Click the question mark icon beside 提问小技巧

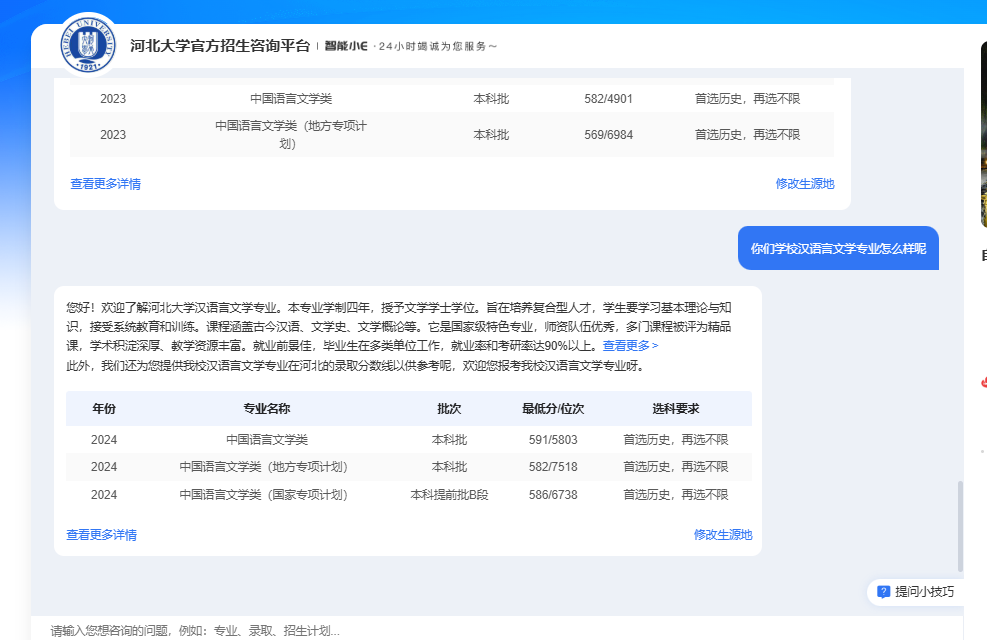(883, 591)
